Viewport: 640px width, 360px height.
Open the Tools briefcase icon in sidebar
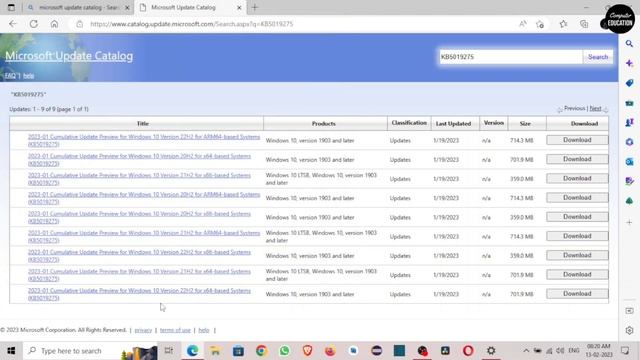tap(629, 103)
